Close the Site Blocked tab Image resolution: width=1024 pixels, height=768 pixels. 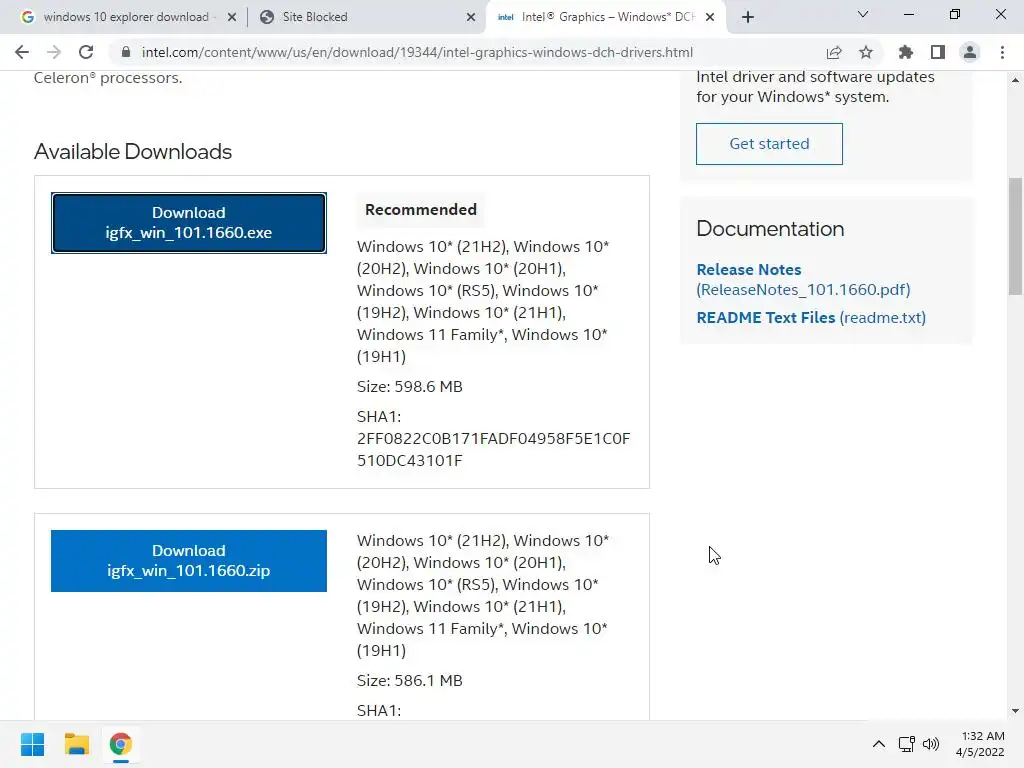tap(471, 18)
